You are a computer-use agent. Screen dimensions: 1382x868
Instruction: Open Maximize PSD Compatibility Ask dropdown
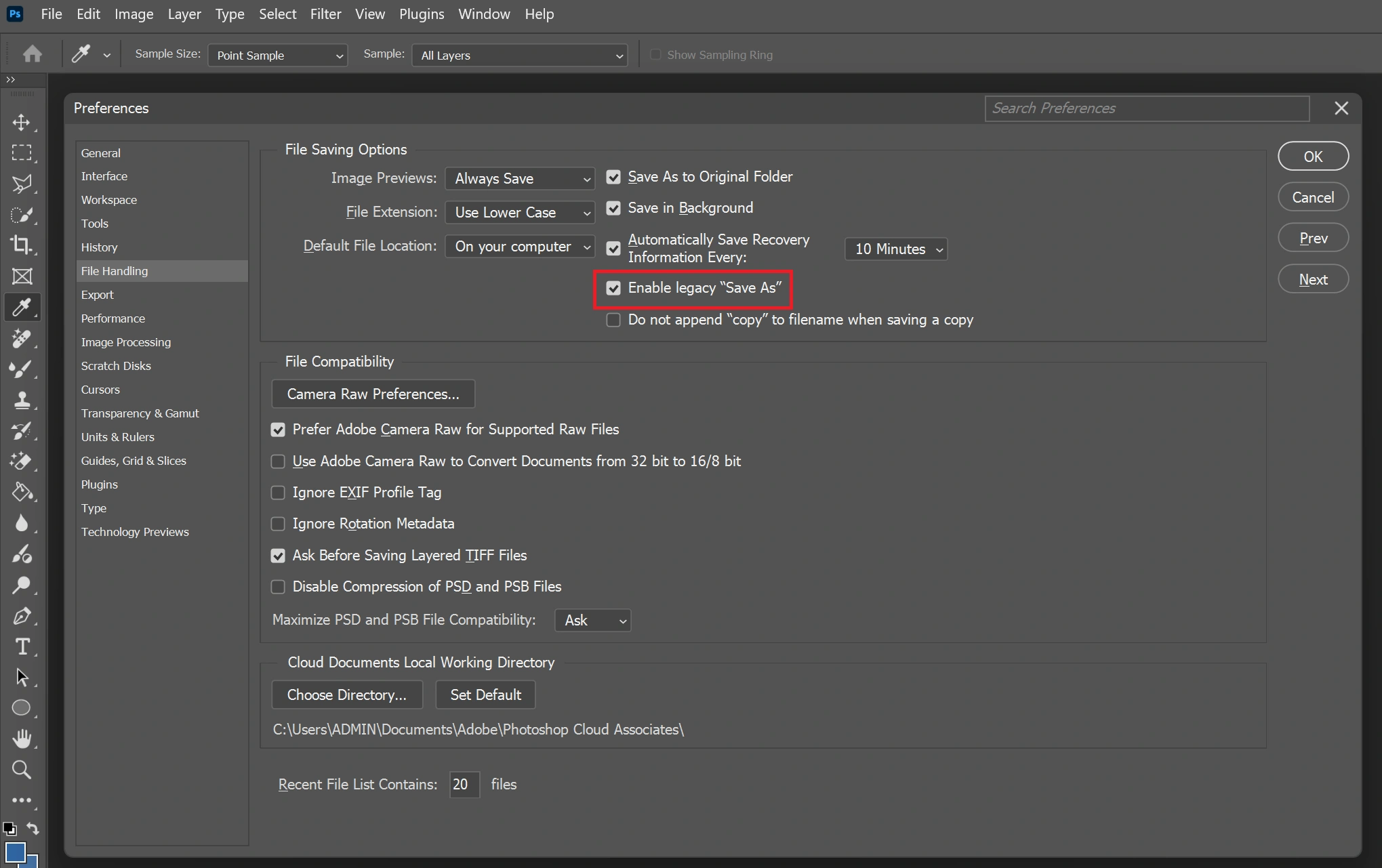click(592, 621)
